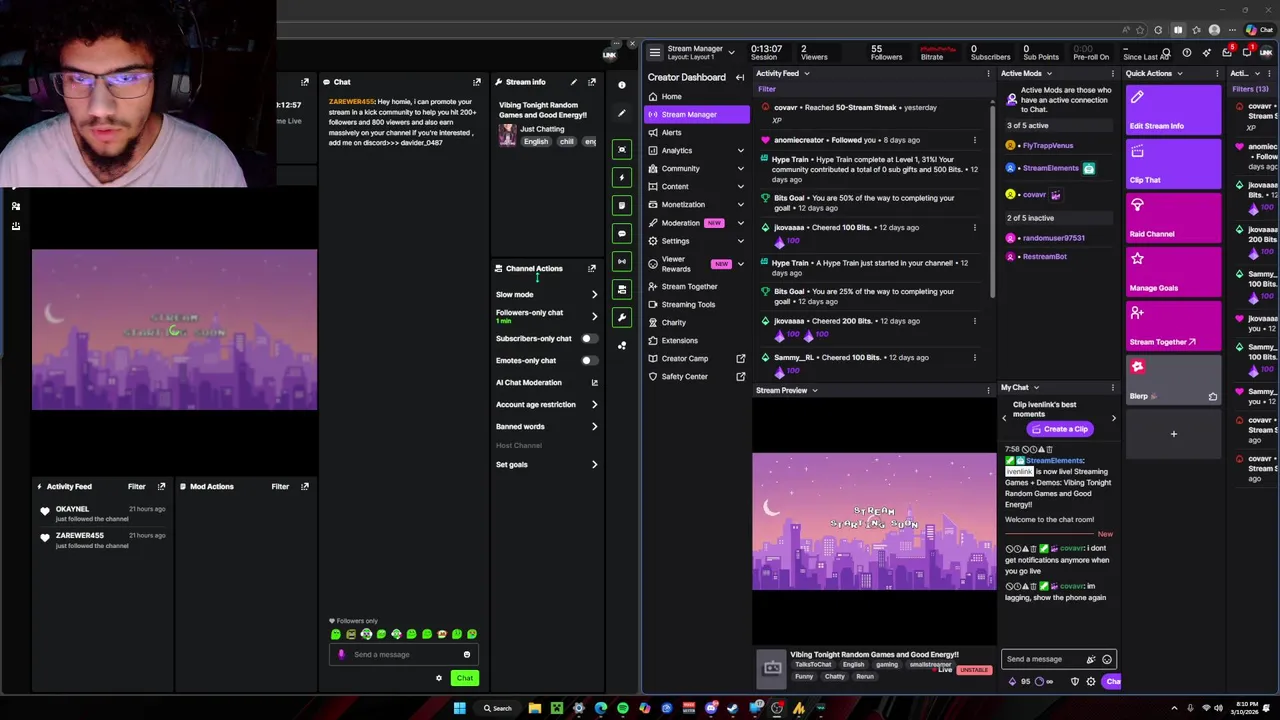Click the Activity Feed Filter link
Image resolution: width=1280 pixels, height=720 pixels.
click(767, 90)
